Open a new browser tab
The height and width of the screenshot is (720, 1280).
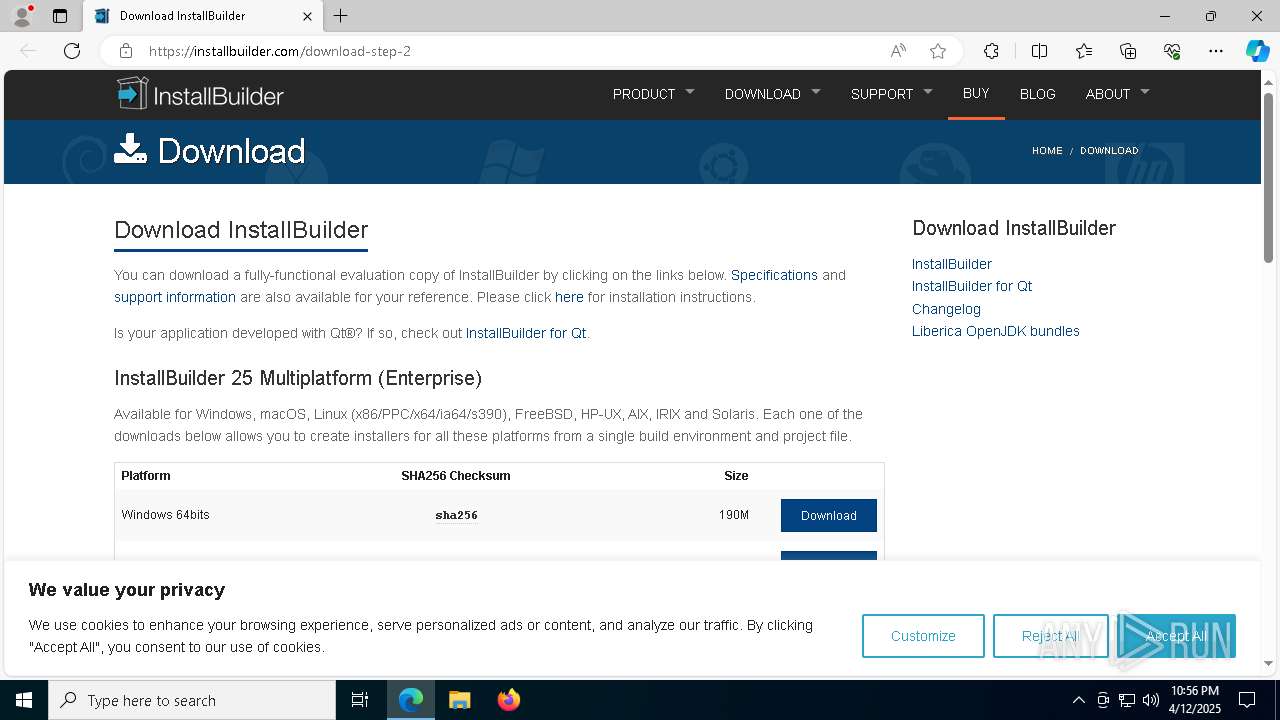[x=340, y=16]
